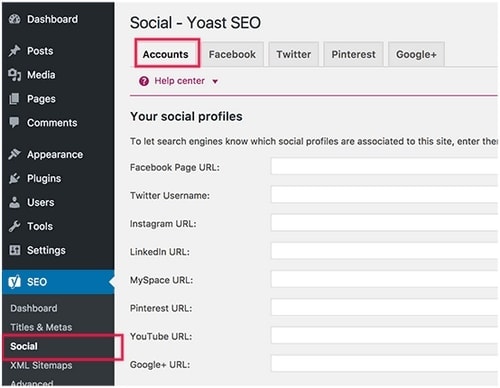Click the 'Your social profiles' heading
Screen dimensions: 500x388
pyautogui.click(x=186, y=117)
